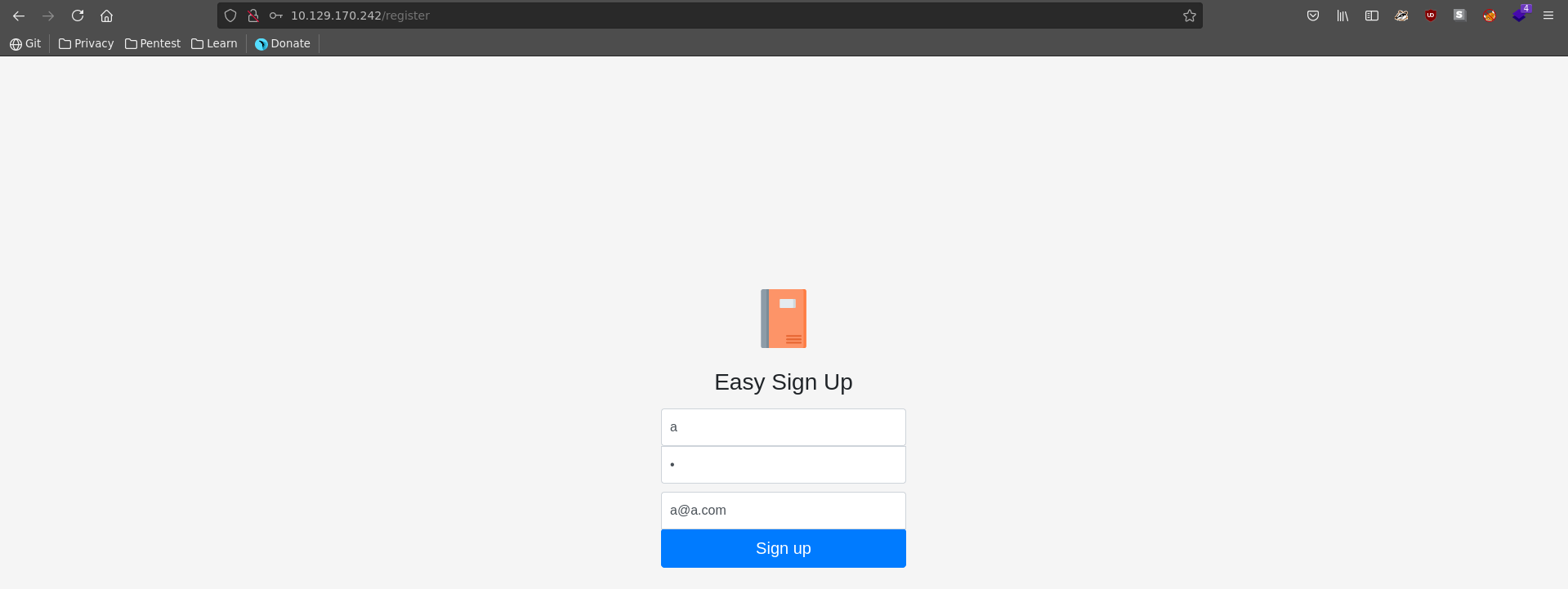Open the Git bookmark
Image resolution: width=1568 pixels, height=589 pixels.
click(25, 43)
